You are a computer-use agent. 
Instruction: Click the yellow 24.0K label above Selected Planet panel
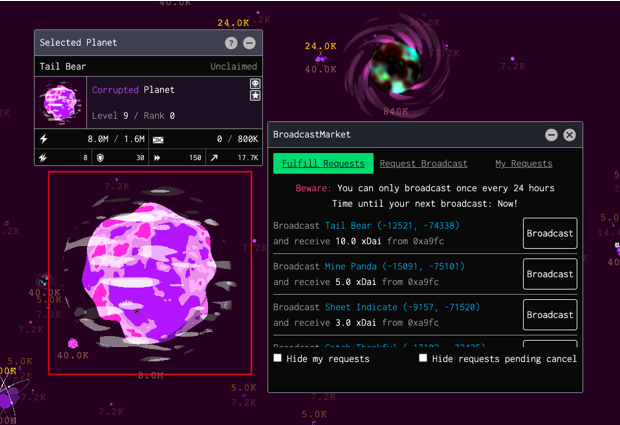point(233,23)
